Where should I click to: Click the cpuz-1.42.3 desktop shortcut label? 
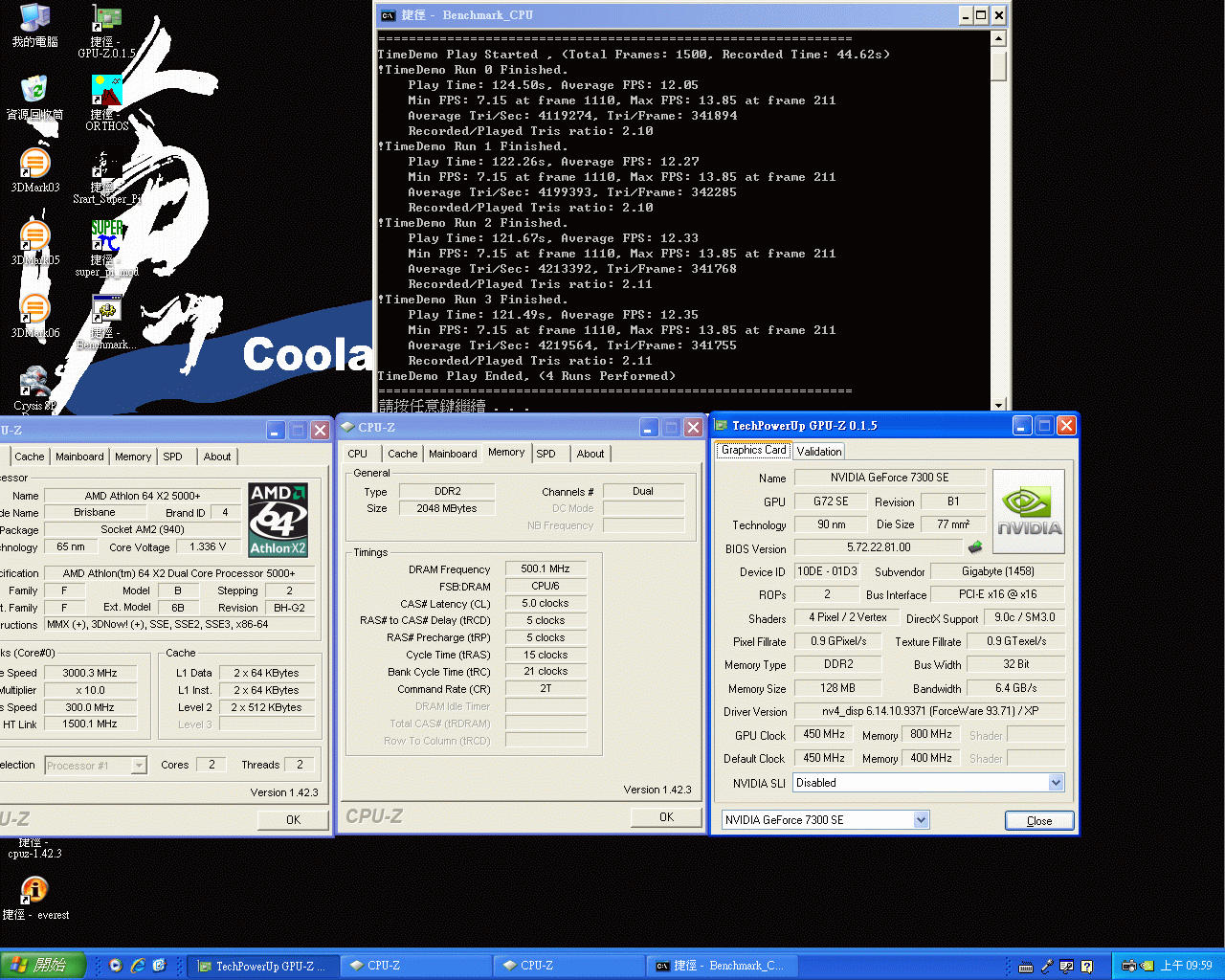(34, 848)
